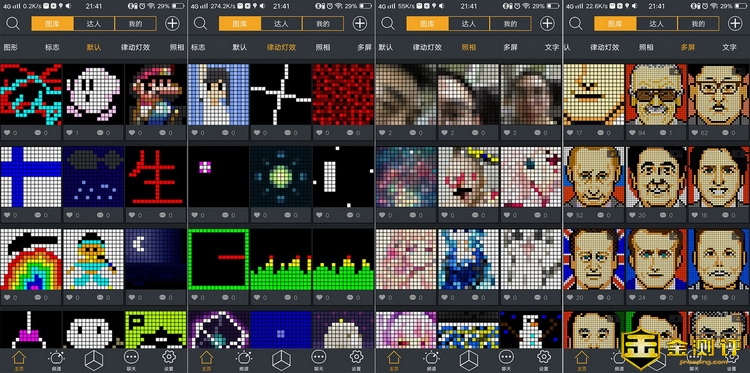
Task: Go to 主页 home on 律动灯效 screen
Action: 206,361
